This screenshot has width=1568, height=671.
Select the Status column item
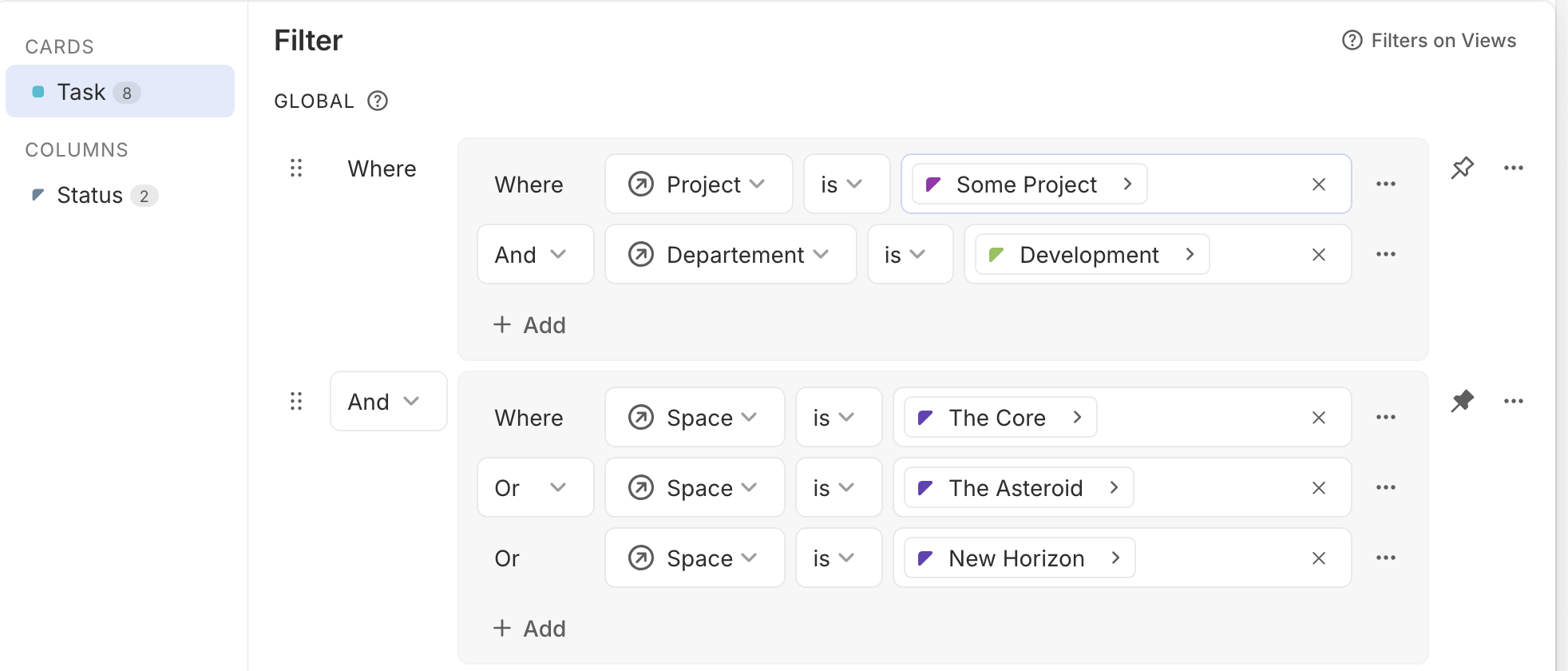click(89, 196)
